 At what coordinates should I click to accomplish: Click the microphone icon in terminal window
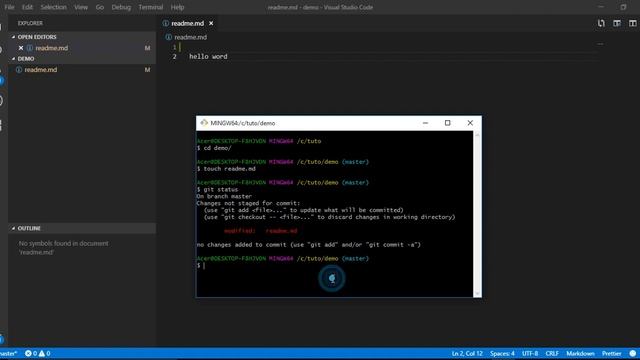click(332, 279)
